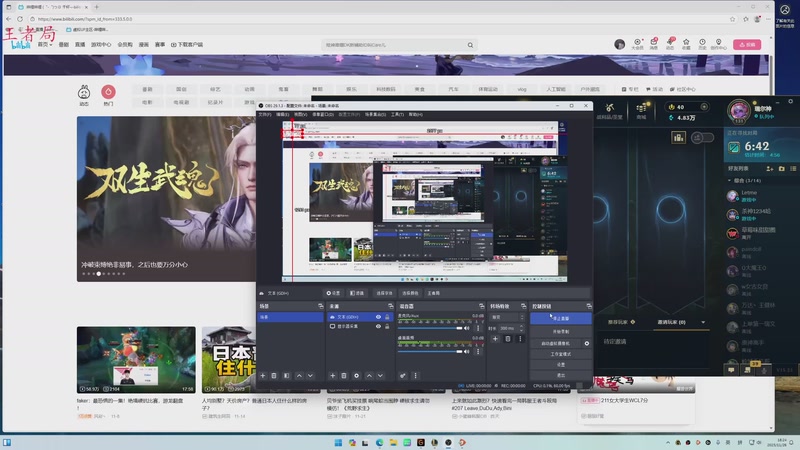Open the League client 商城 store icon
The image size is (800, 450).
click(x=642, y=108)
